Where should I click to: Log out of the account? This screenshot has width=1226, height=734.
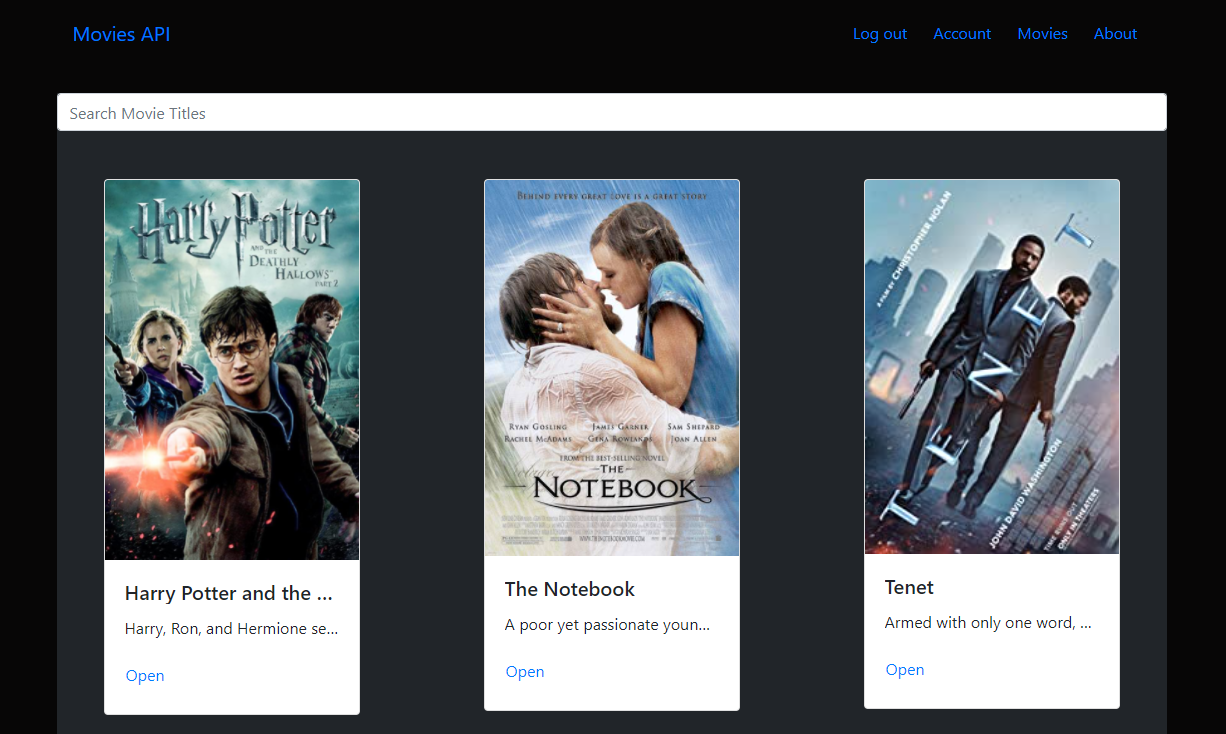pos(880,34)
